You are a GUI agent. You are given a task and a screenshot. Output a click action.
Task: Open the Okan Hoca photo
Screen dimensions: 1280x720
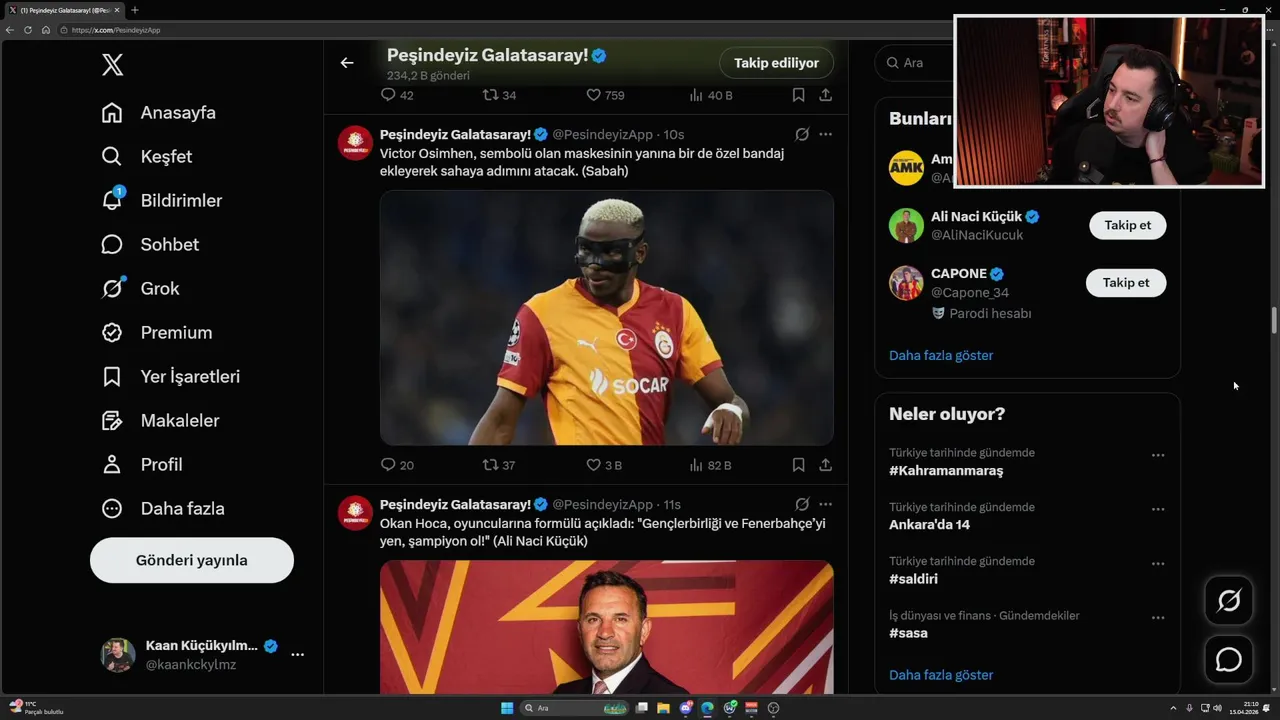pos(606,627)
